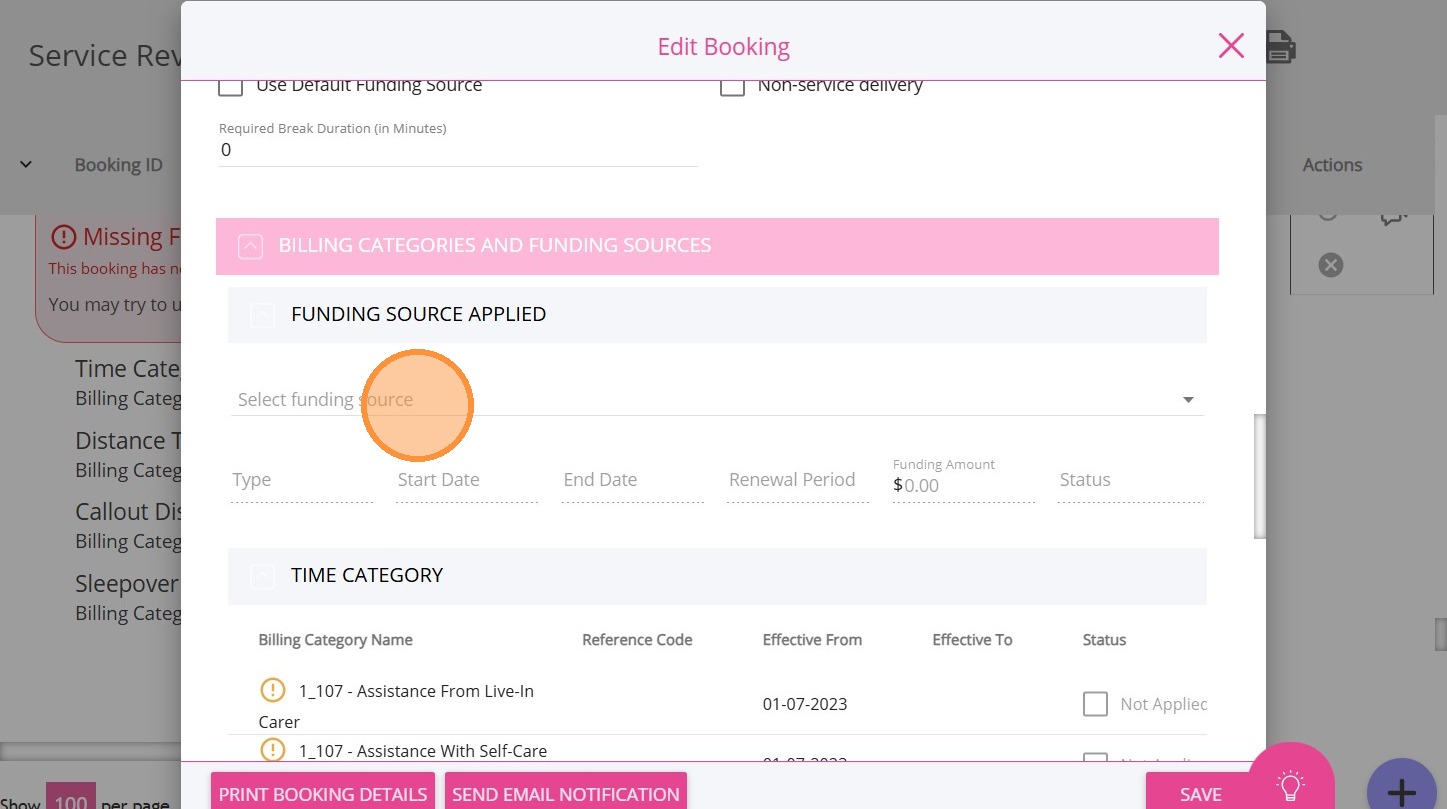Collapse the Funding Source Applied section
1447x809 pixels.
tap(261, 315)
